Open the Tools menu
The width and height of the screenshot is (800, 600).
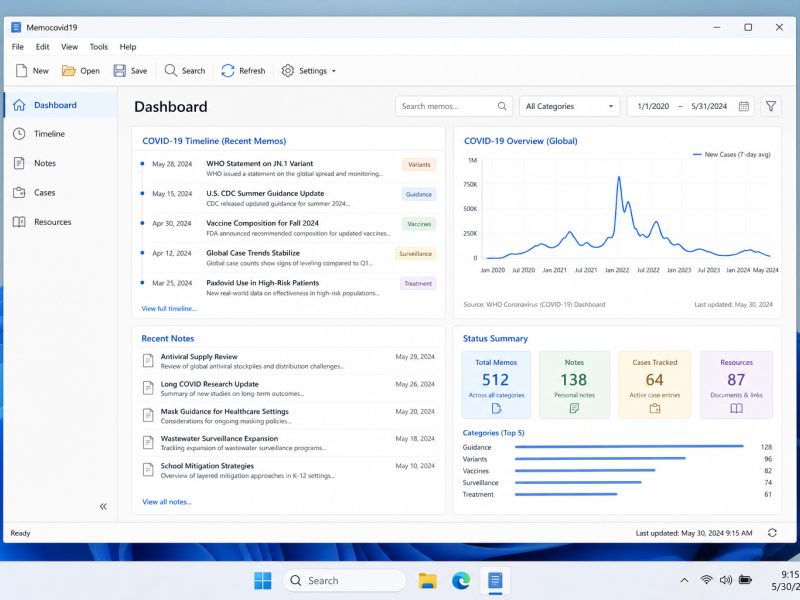pyautogui.click(x=98, y=46)
